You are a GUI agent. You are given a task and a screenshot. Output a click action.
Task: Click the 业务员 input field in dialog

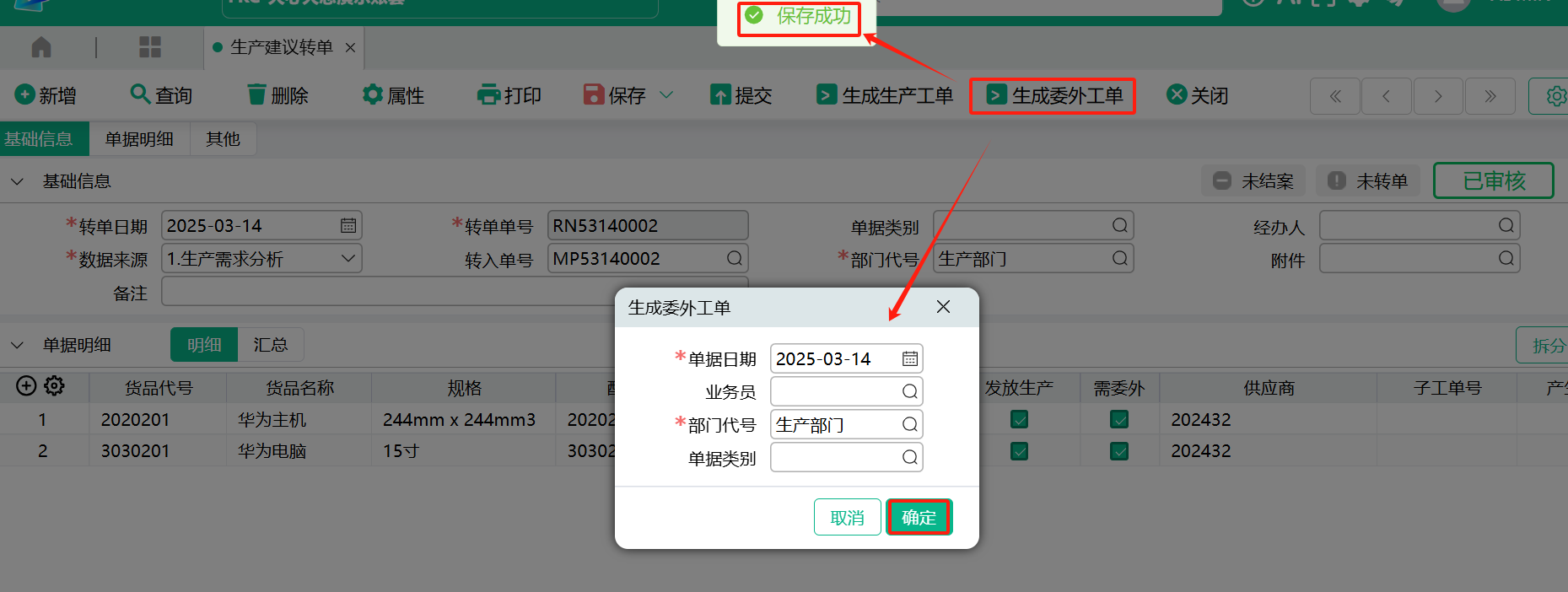point(835,391)
